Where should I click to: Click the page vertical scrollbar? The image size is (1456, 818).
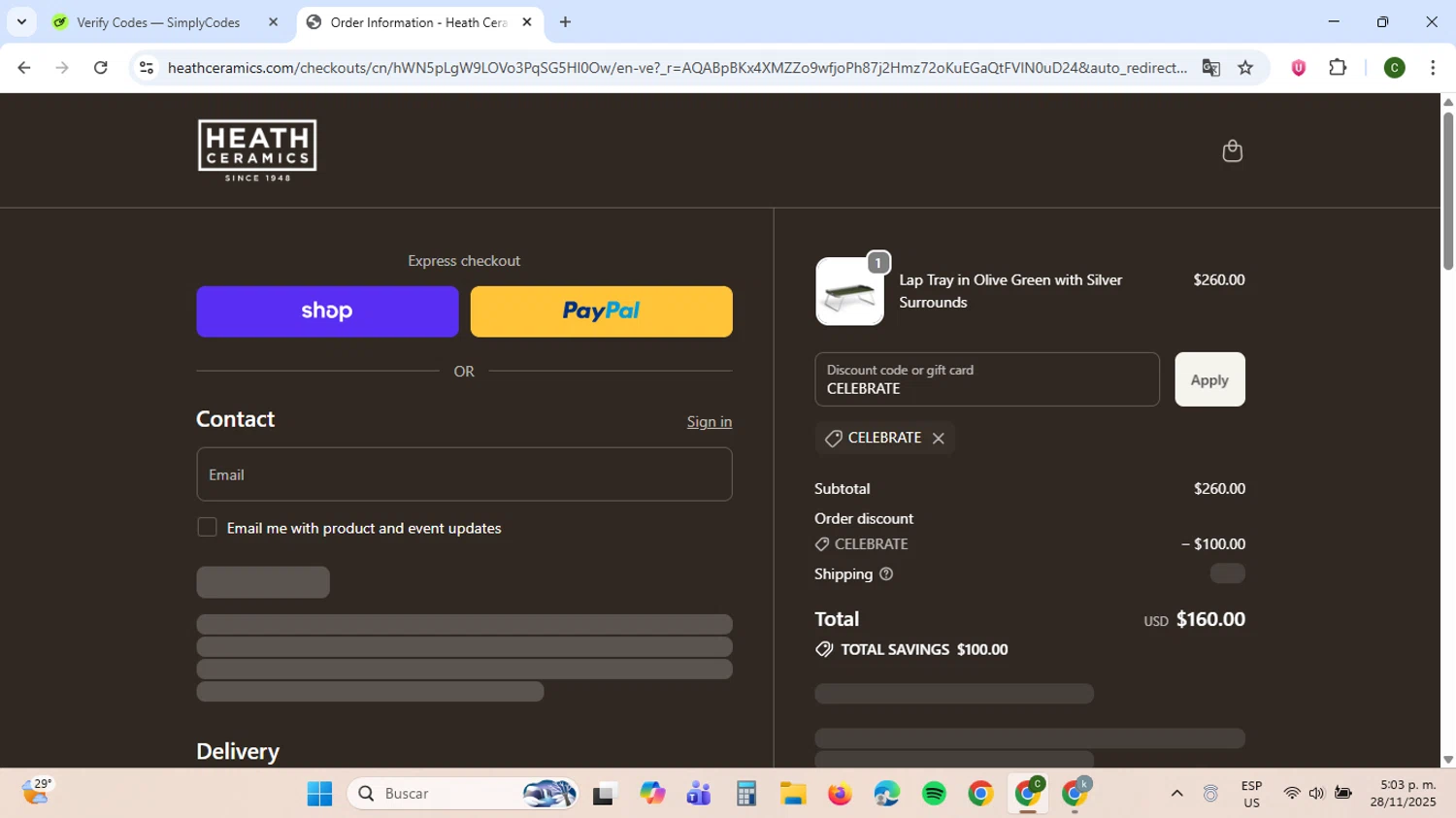coord(1448,191)
